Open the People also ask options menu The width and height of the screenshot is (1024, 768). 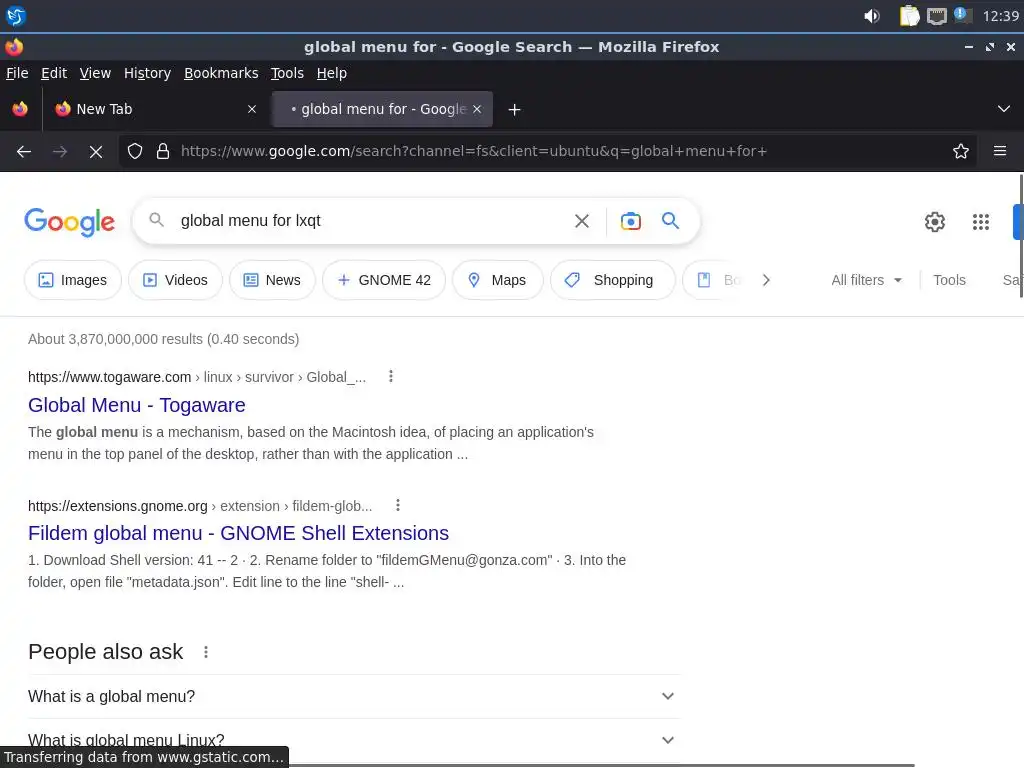pyautogui.click(x=206, y=652)
